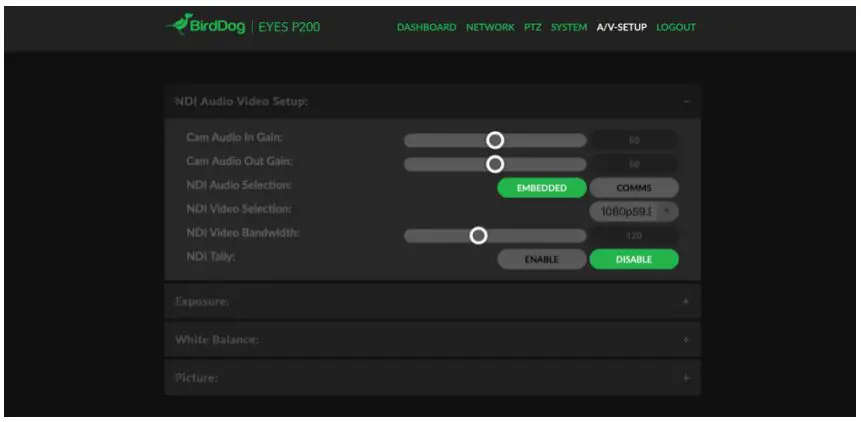
Task: Click DISABLE for NDI Tally
Action: (x=634, y=259)
